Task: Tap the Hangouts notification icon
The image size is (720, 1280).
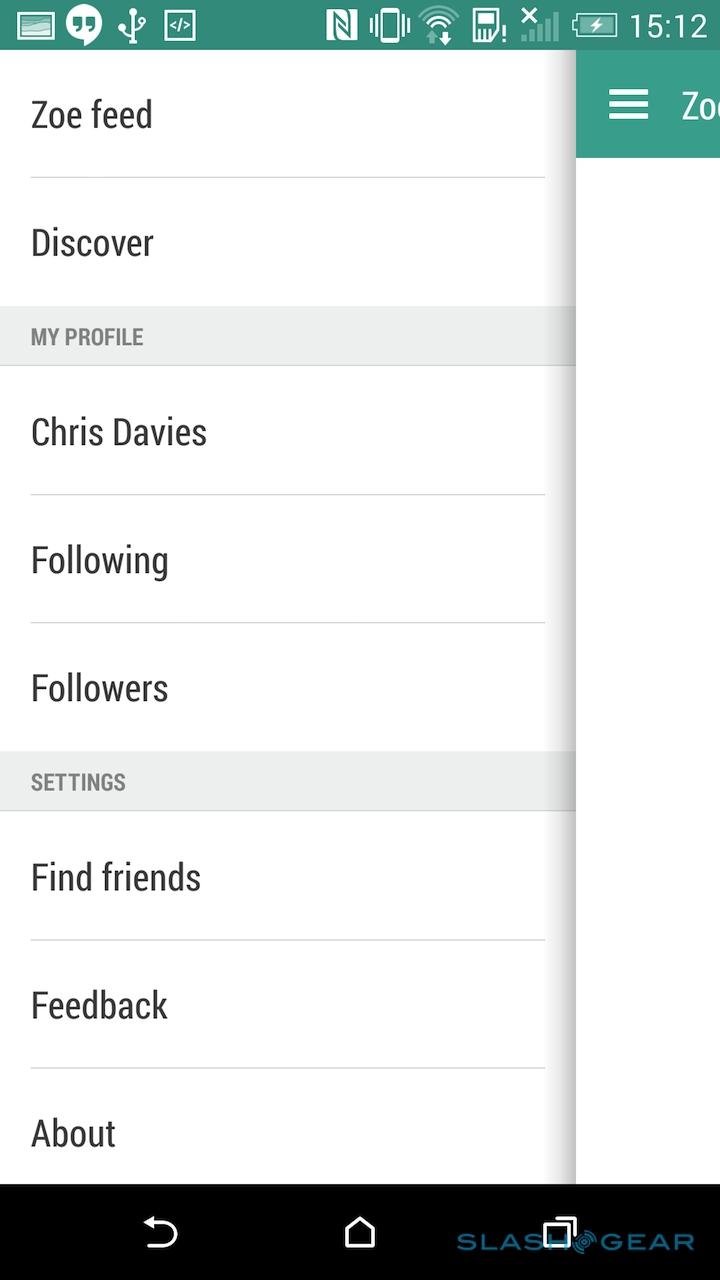Action: [84, 25]
